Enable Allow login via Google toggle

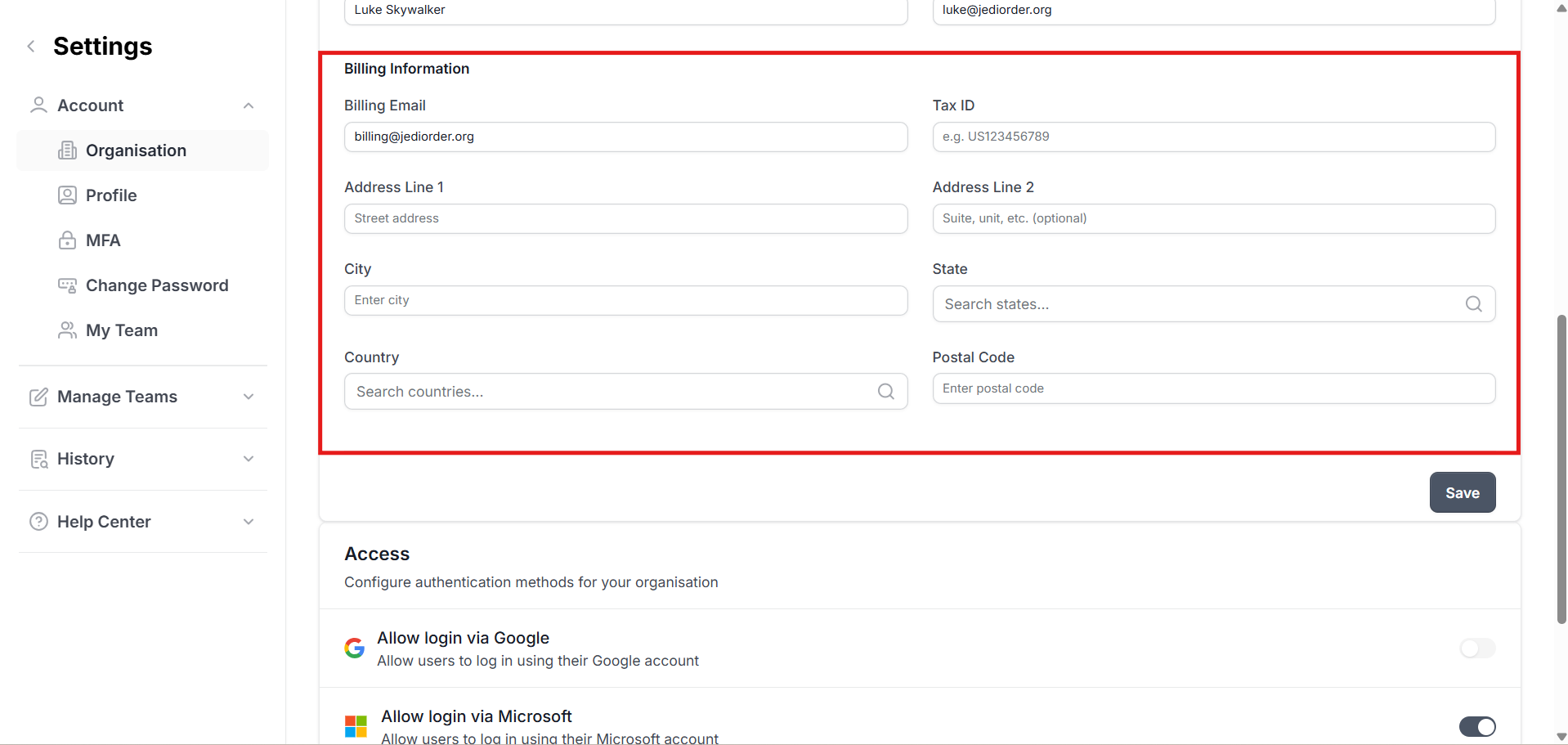click(1476, 649)
